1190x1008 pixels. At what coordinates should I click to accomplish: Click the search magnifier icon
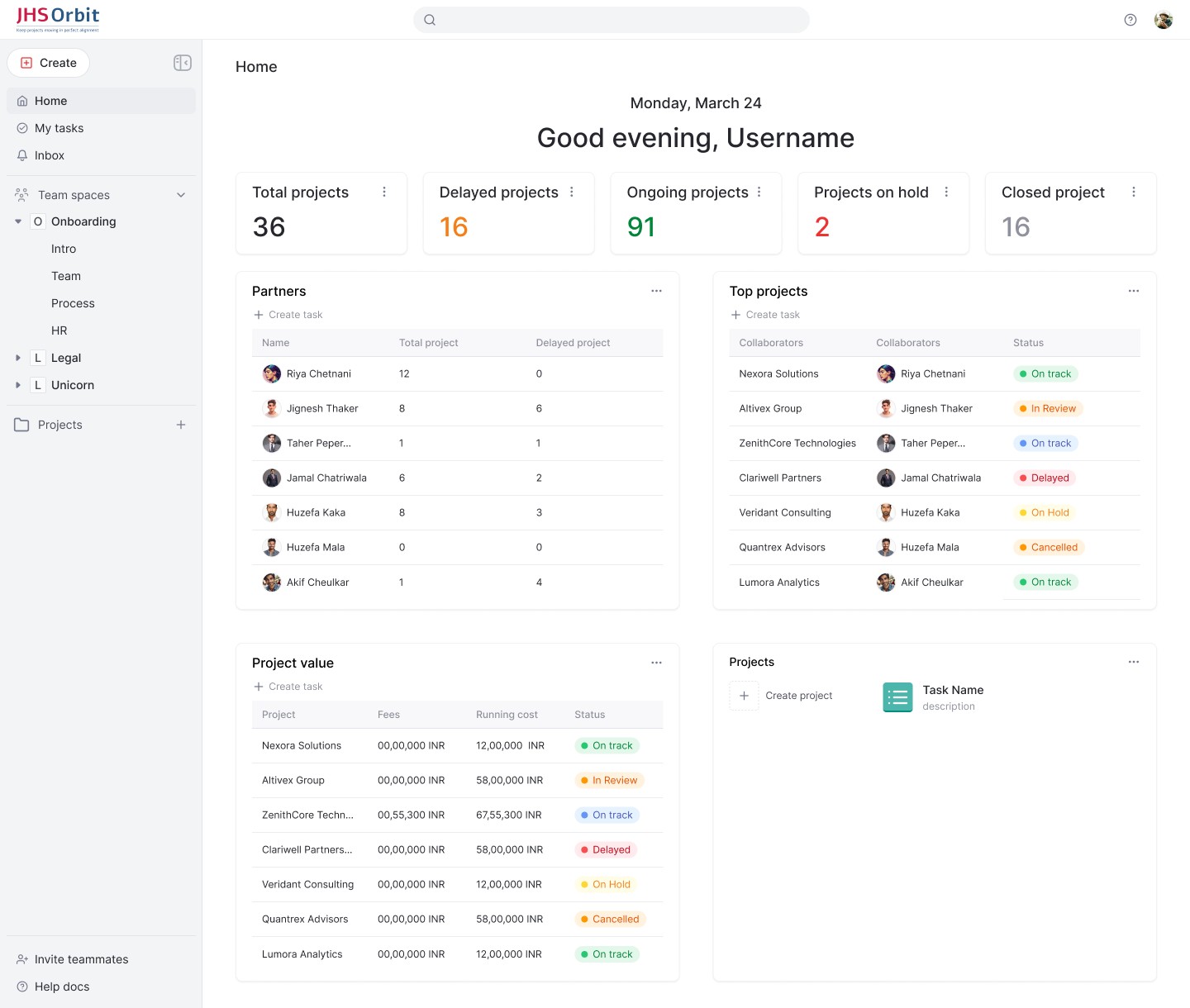click(x=430, y=20)
